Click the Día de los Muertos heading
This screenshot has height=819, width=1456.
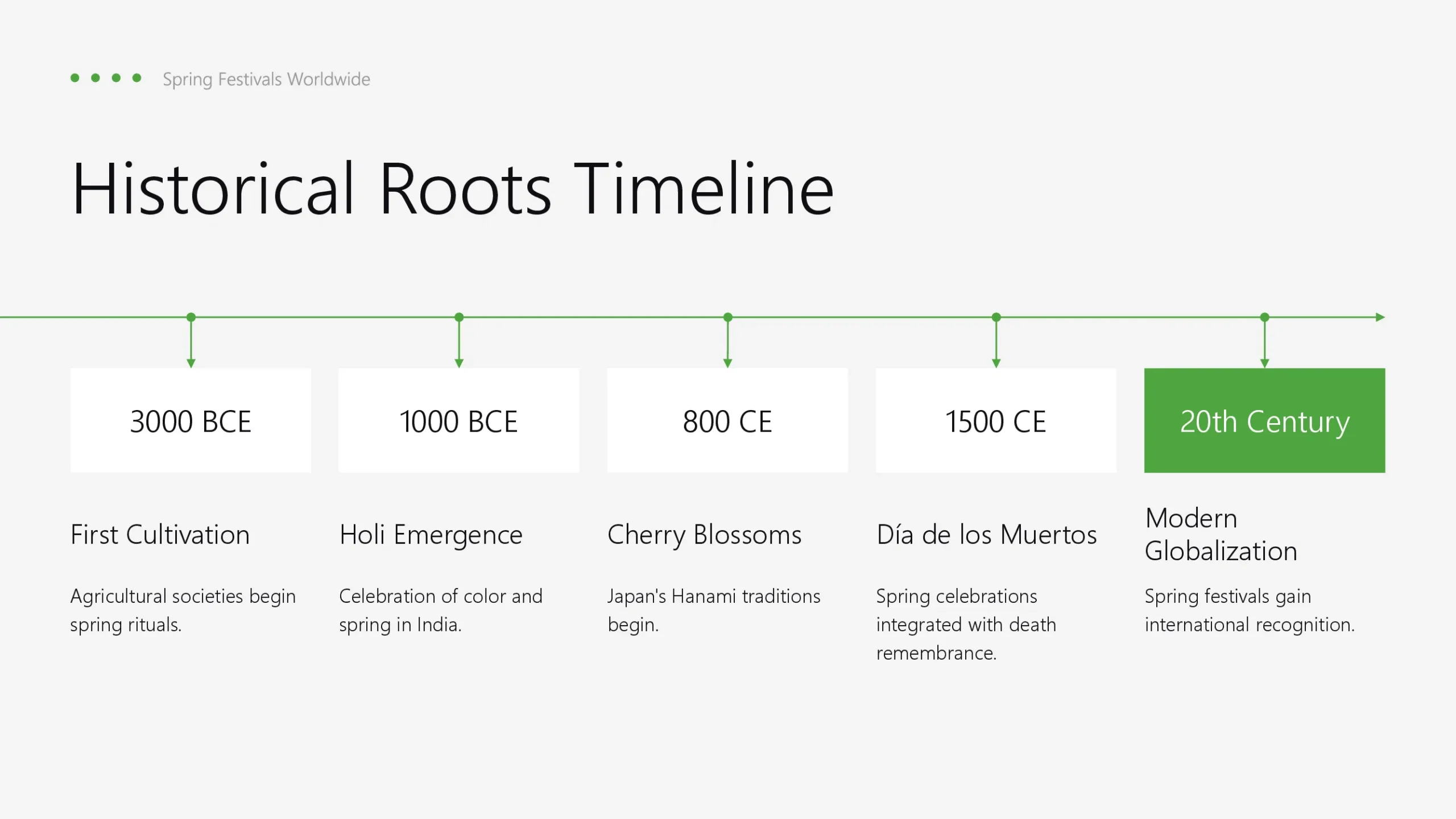pos(986,535)
